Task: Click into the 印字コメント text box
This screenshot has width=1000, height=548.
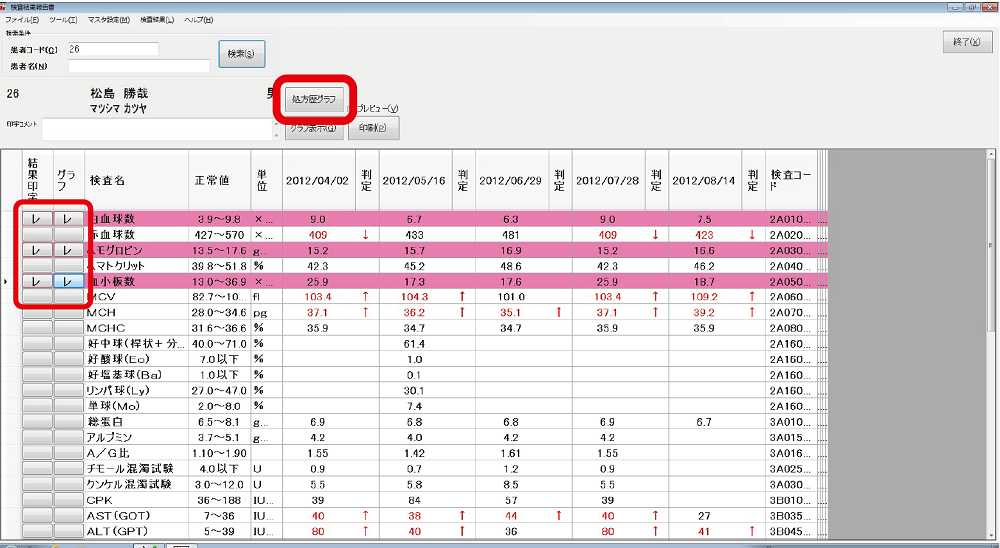Action: tap(157, 128)
